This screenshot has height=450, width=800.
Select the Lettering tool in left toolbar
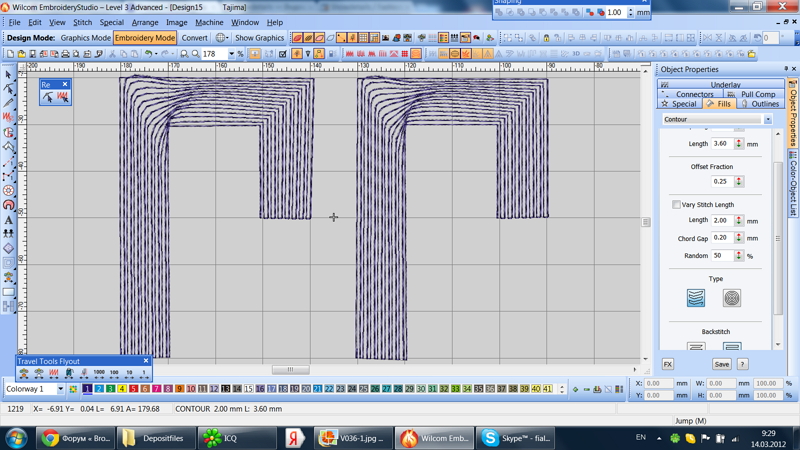click(9, 219)
